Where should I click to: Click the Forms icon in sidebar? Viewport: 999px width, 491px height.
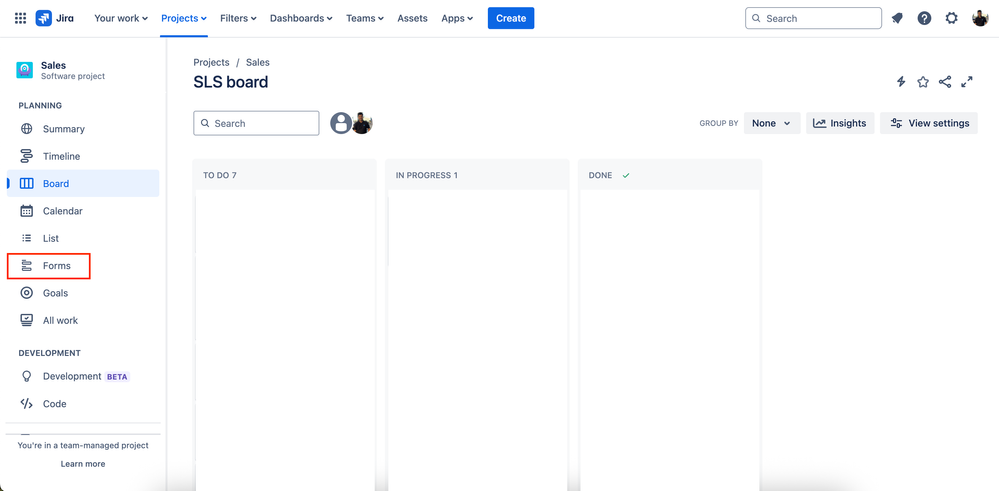click(27, 266)
